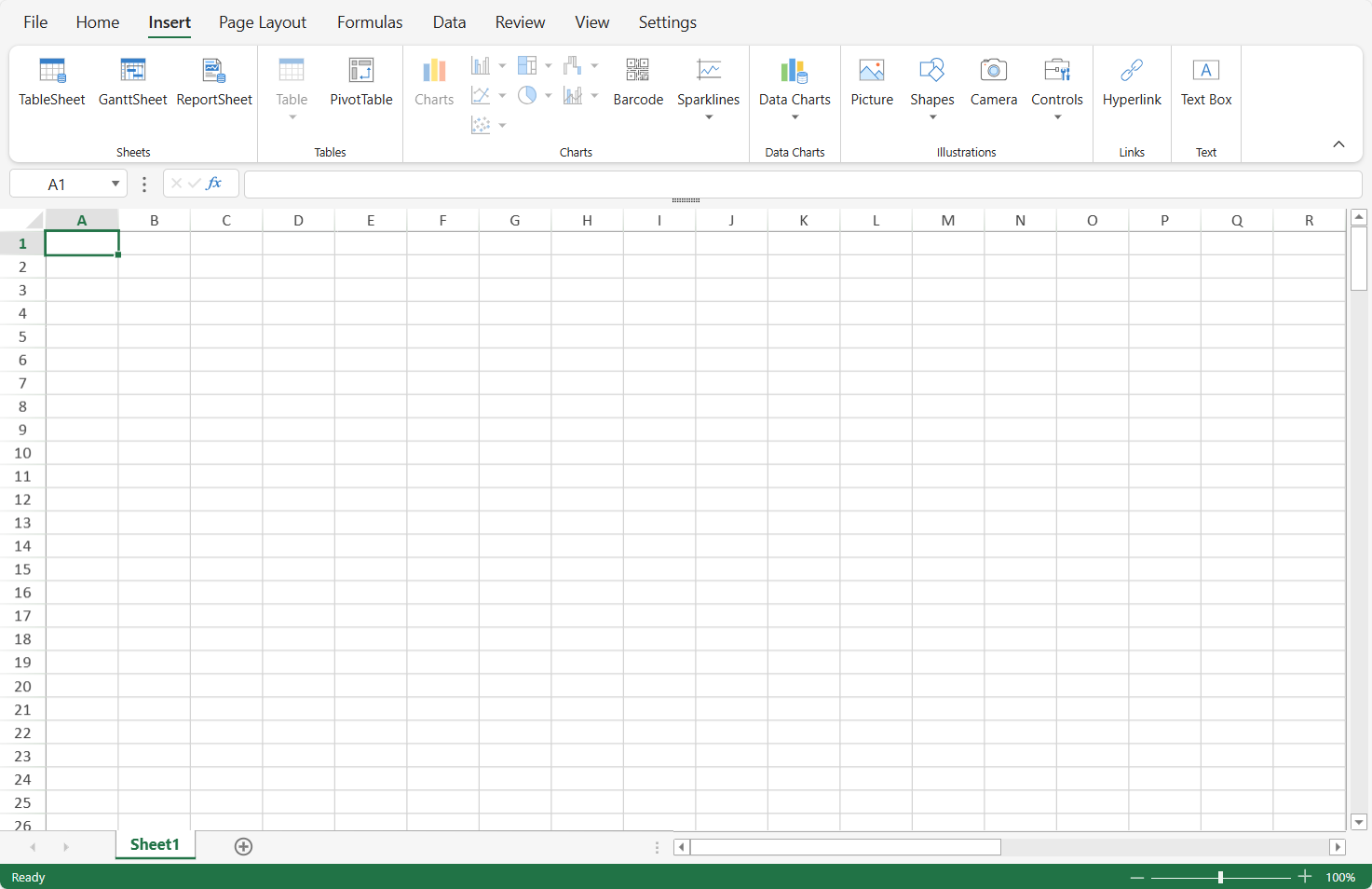This screenshot has width=1372, height=889.
Task: Click the zoom in plus button
Action: click(x=1305, y=877)
